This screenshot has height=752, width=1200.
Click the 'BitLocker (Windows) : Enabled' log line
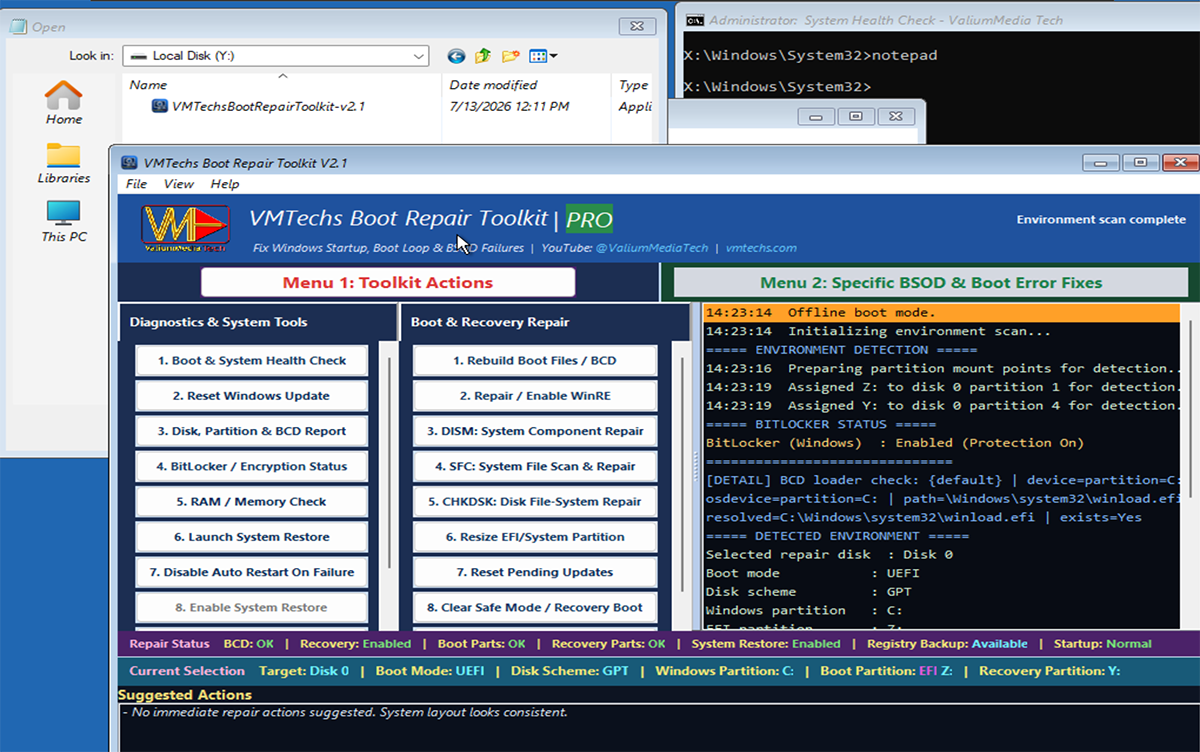[x=895, y=442]
